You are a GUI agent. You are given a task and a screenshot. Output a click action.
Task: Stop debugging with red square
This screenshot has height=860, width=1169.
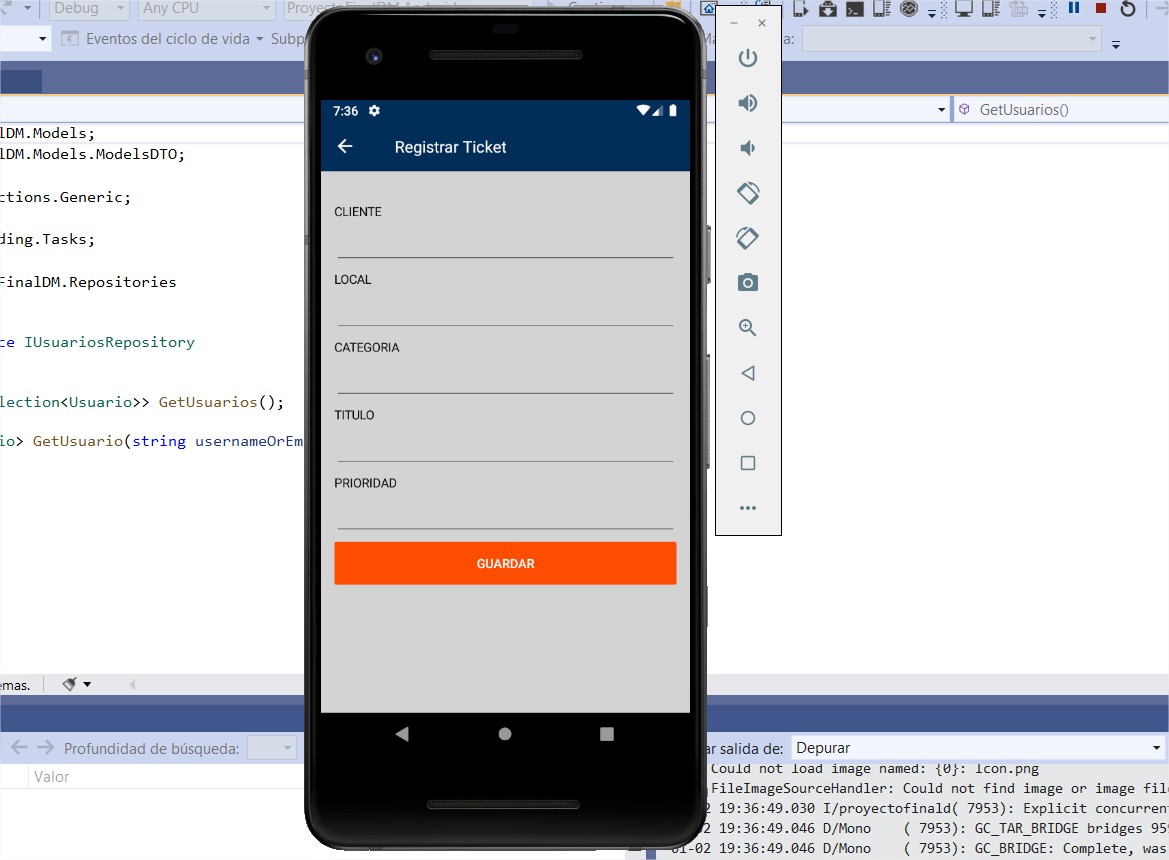click(1101, 9)
